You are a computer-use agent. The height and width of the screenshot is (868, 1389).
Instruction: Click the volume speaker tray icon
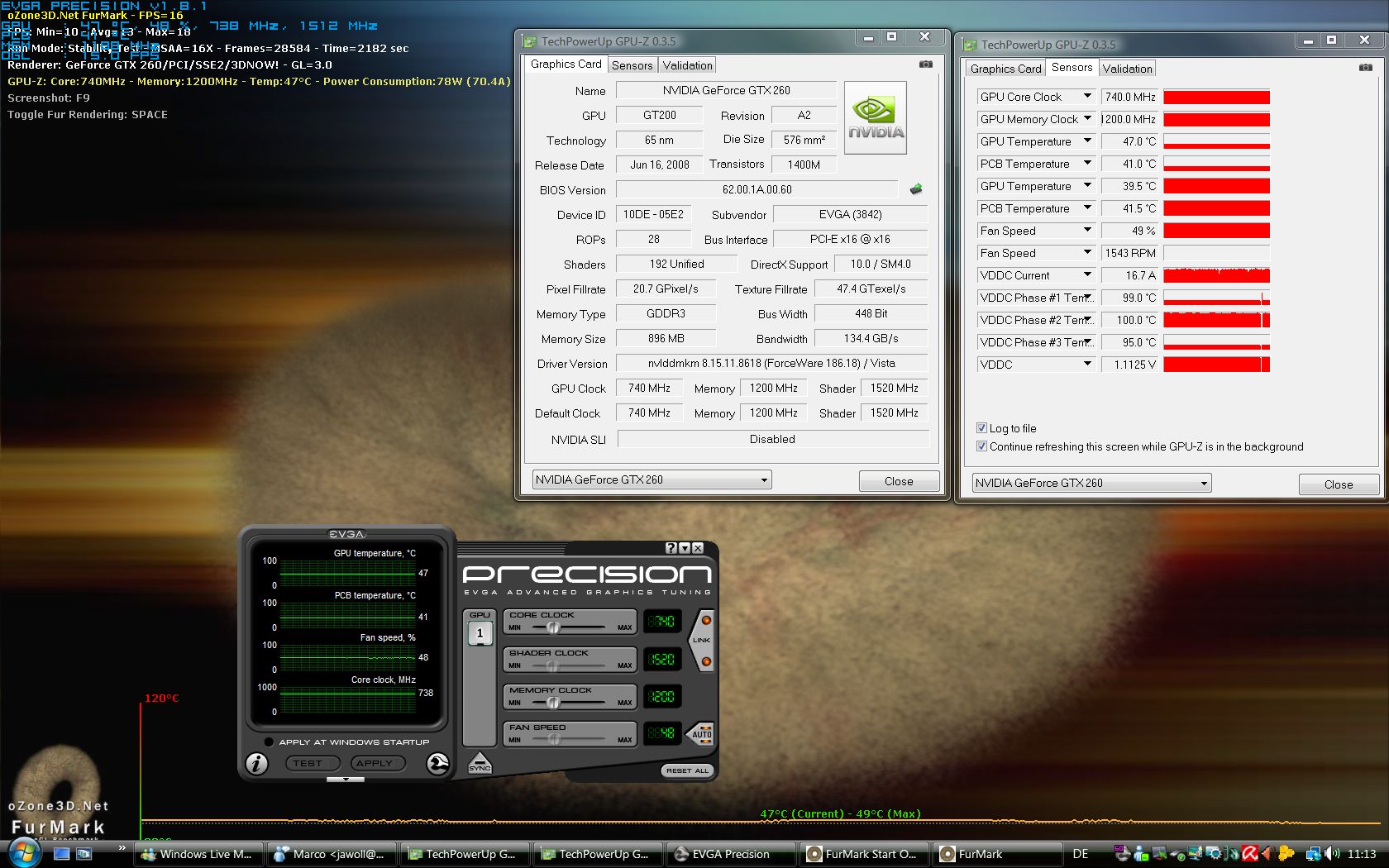pos(1331,854)
